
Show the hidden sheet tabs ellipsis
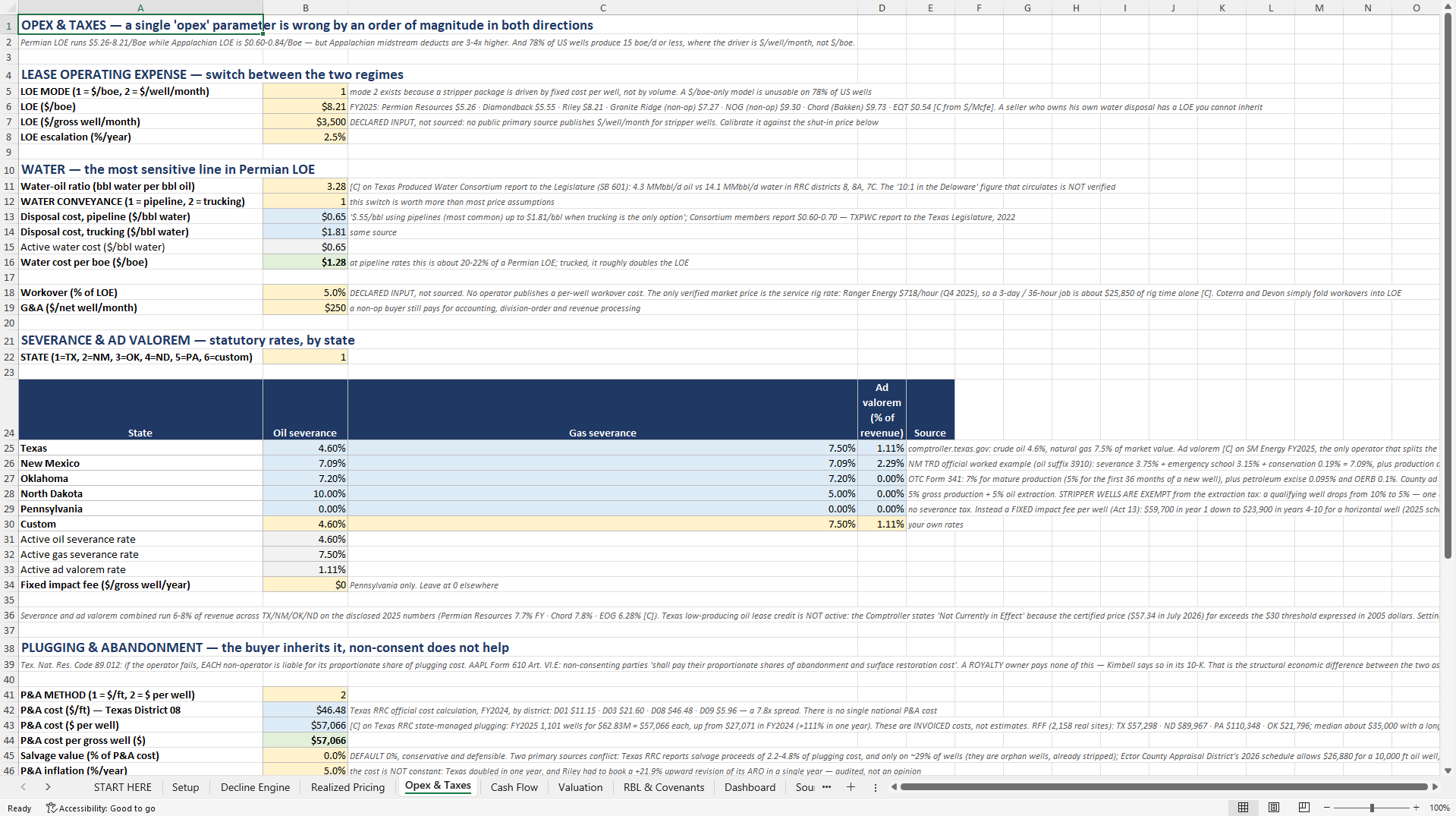point(826,787)
